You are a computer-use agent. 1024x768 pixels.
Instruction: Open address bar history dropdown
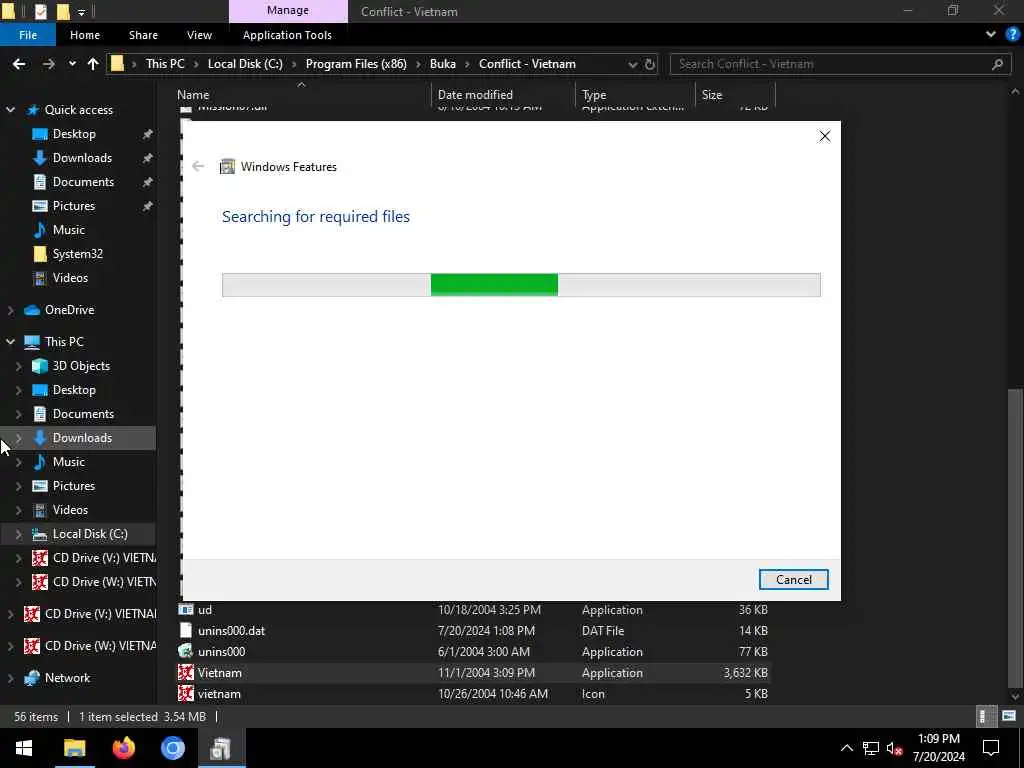[x=632, y=64]
